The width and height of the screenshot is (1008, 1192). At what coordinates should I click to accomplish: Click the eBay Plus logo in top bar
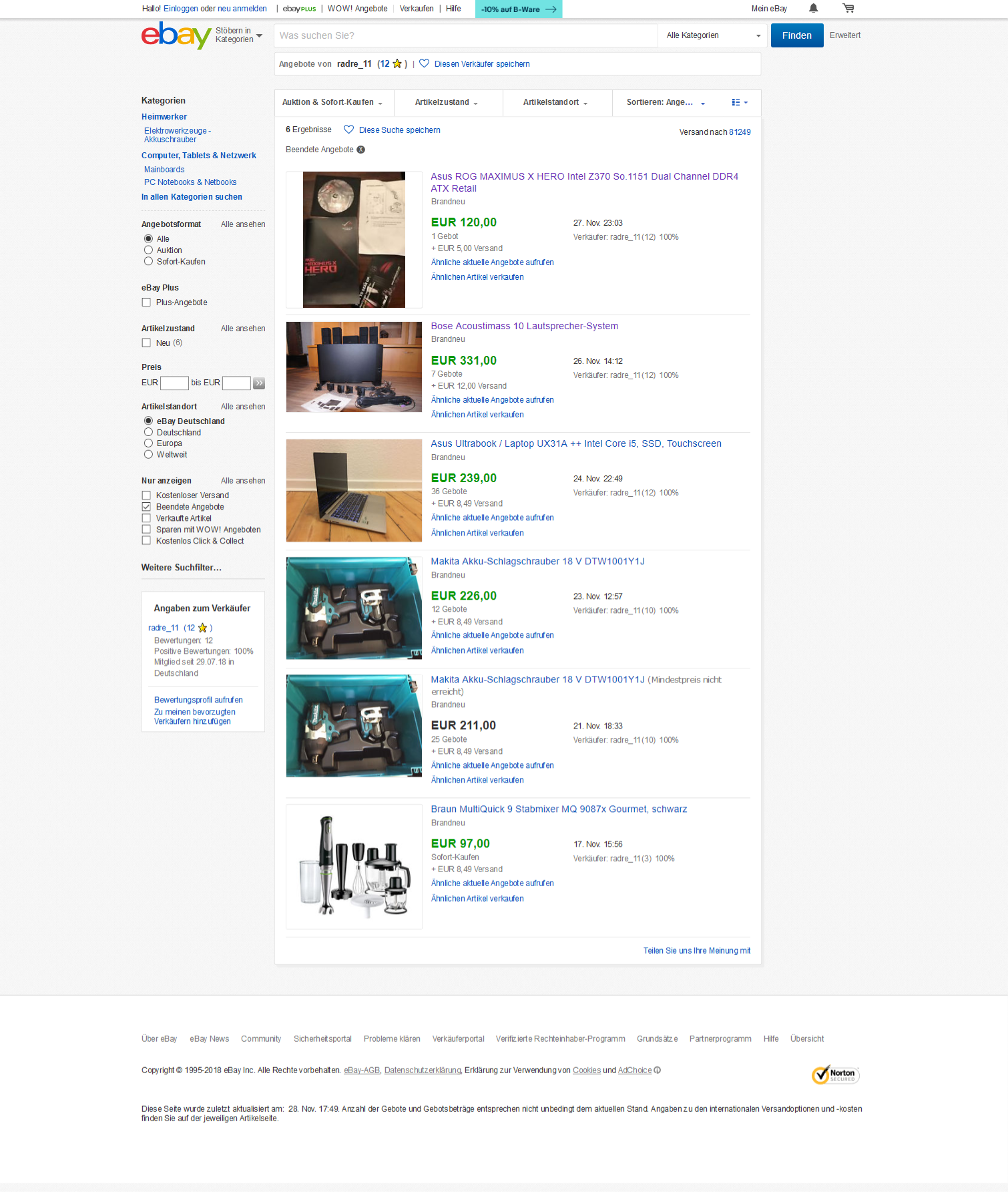[x=299, y=9]
